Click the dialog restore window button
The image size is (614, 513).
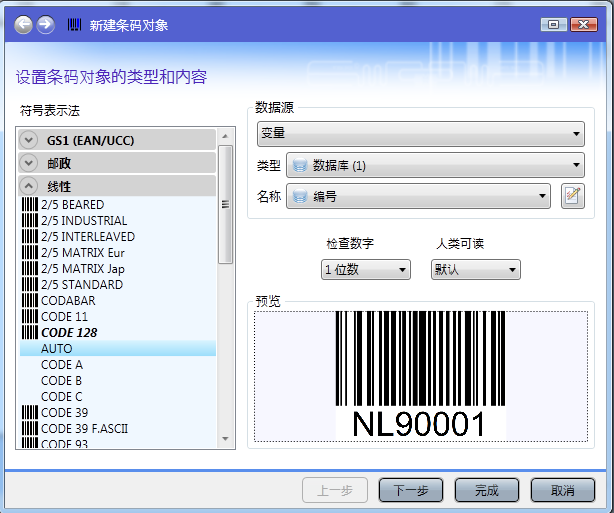tap(553, 25)
